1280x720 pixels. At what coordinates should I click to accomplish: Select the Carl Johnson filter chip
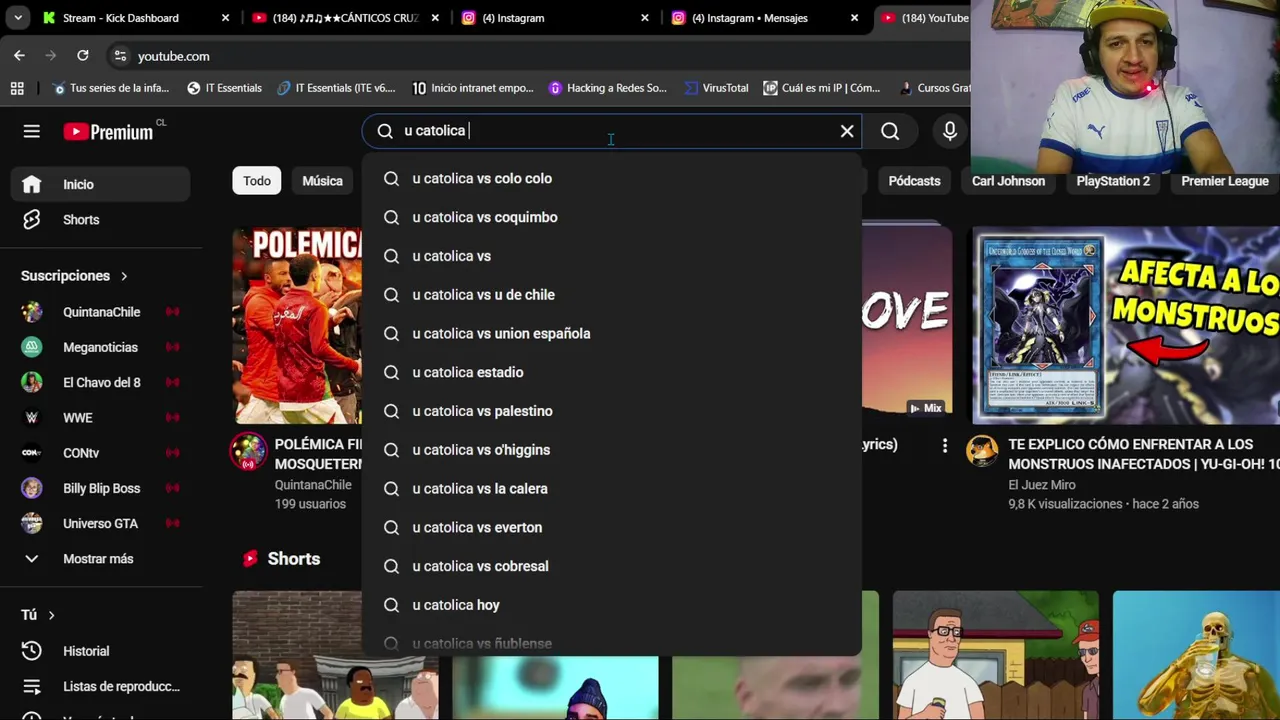pyautogui.click(x=1008, y=181)
